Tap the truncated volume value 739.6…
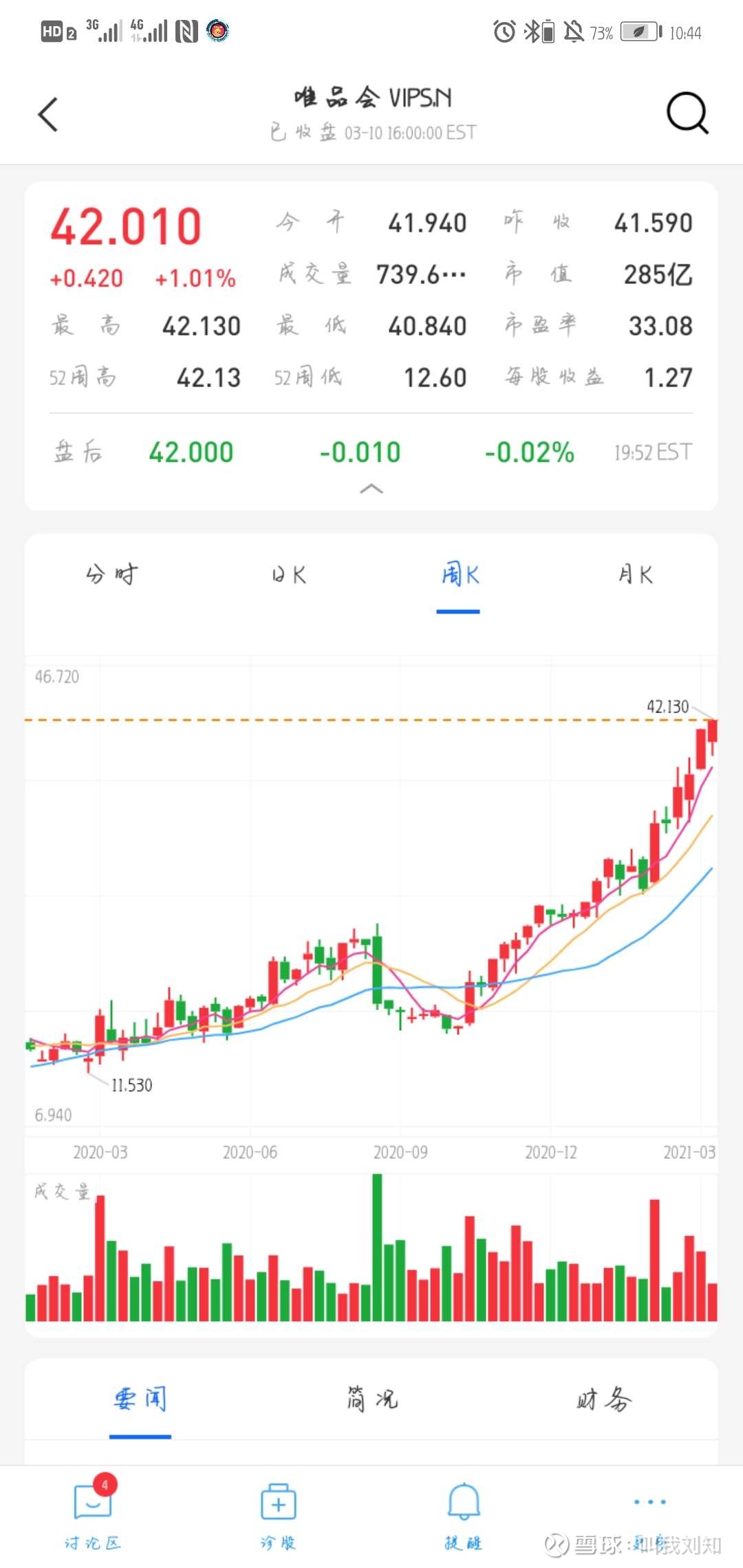The width and height of the screenshot is (743, 1568). pos(422,274)
